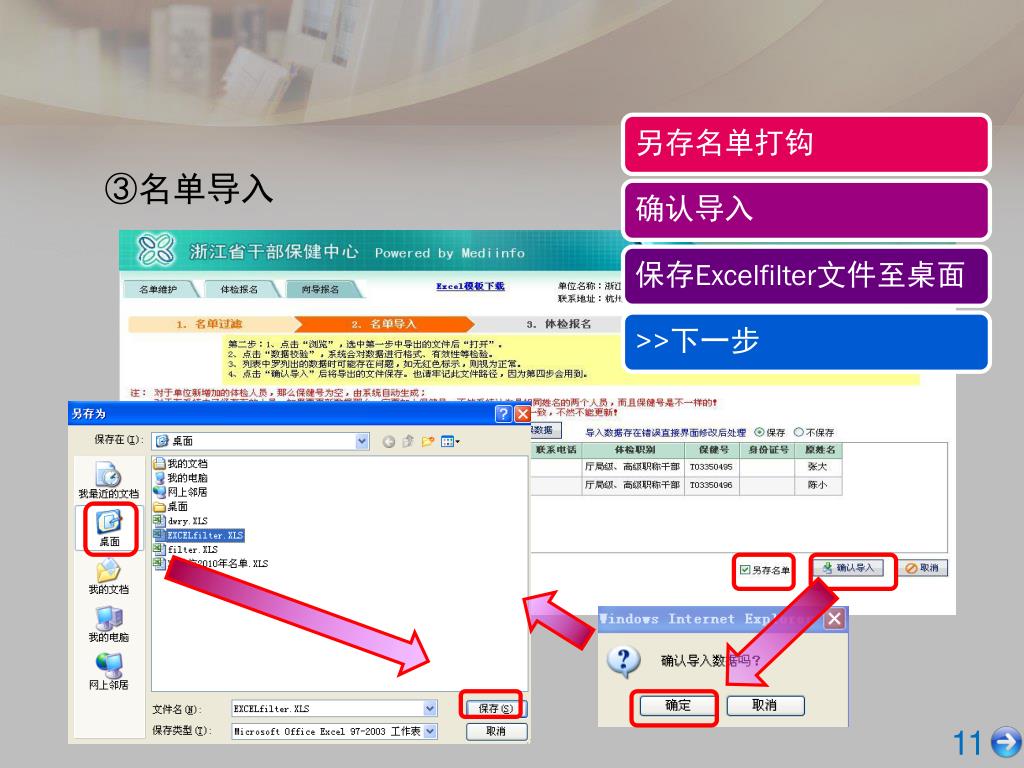
Task: Select the 2010年名单.XLS file
Action: click(210, 563)
